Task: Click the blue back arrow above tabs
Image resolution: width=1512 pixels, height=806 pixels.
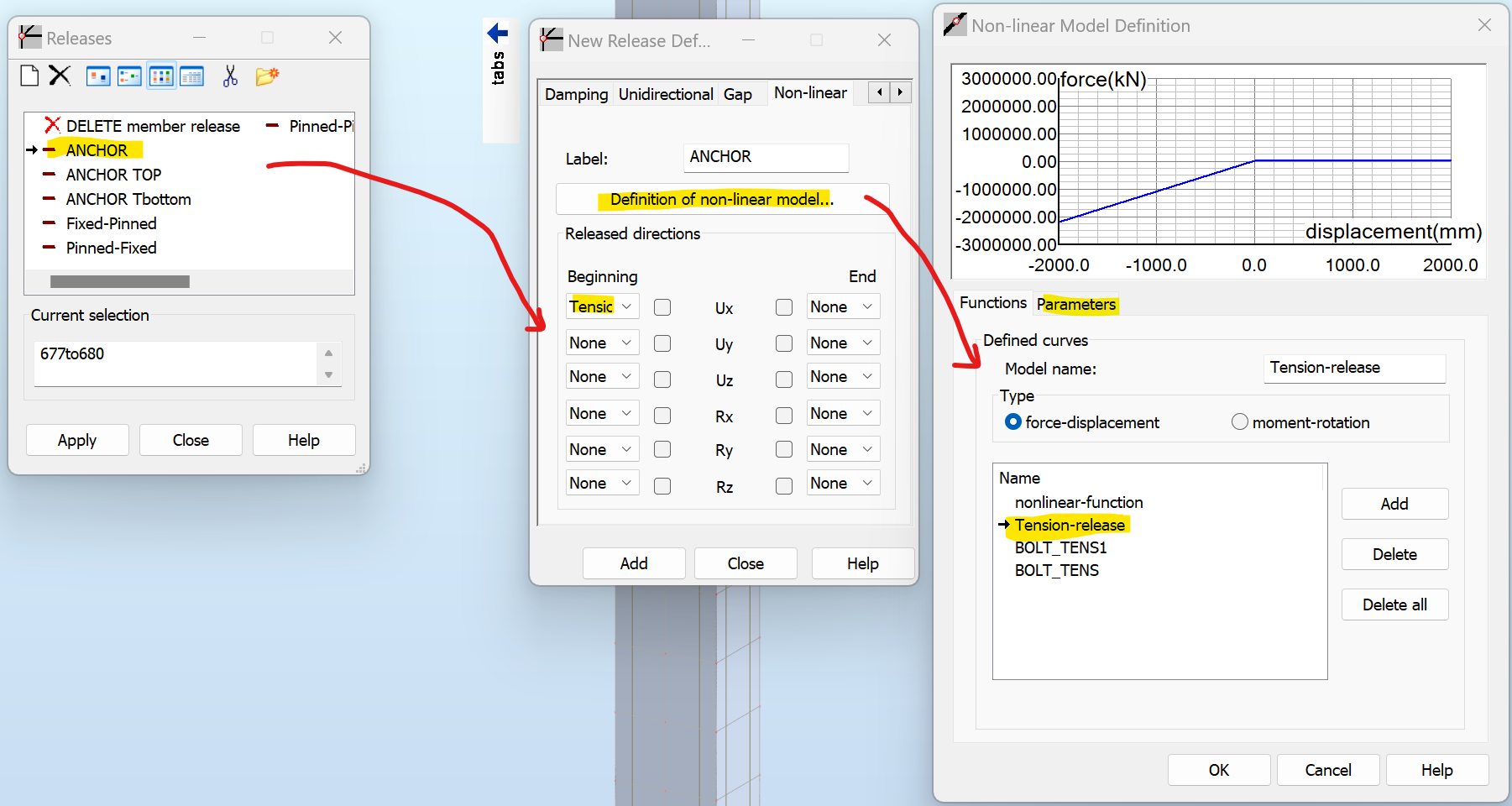Action: pos(498,33)
